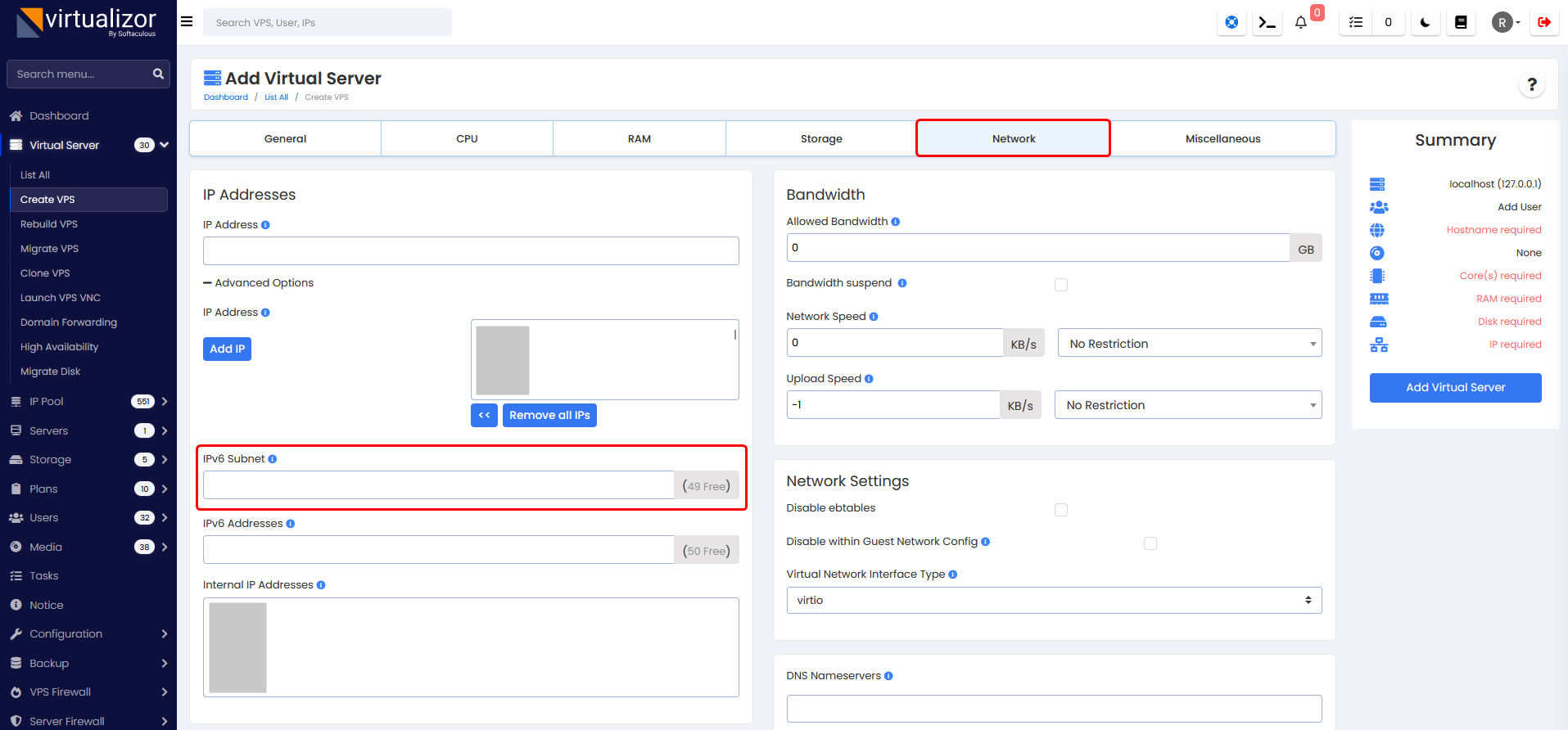
Task: Open the Miscellaneous tab
Action: click(x=1222, y=139)
